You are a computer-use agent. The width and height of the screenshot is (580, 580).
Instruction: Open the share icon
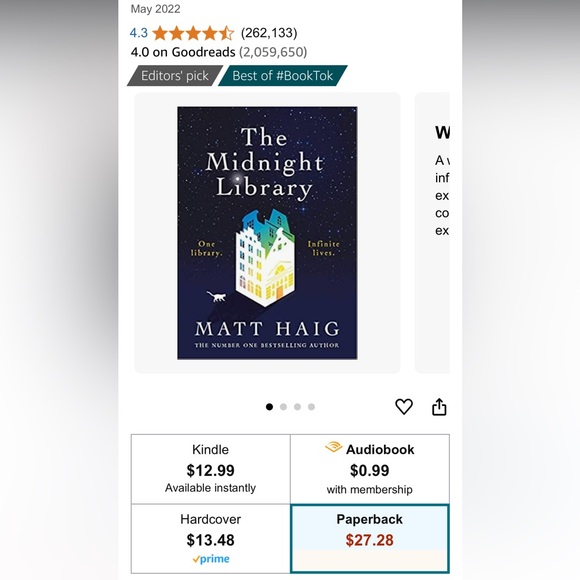tap(439, 407)
